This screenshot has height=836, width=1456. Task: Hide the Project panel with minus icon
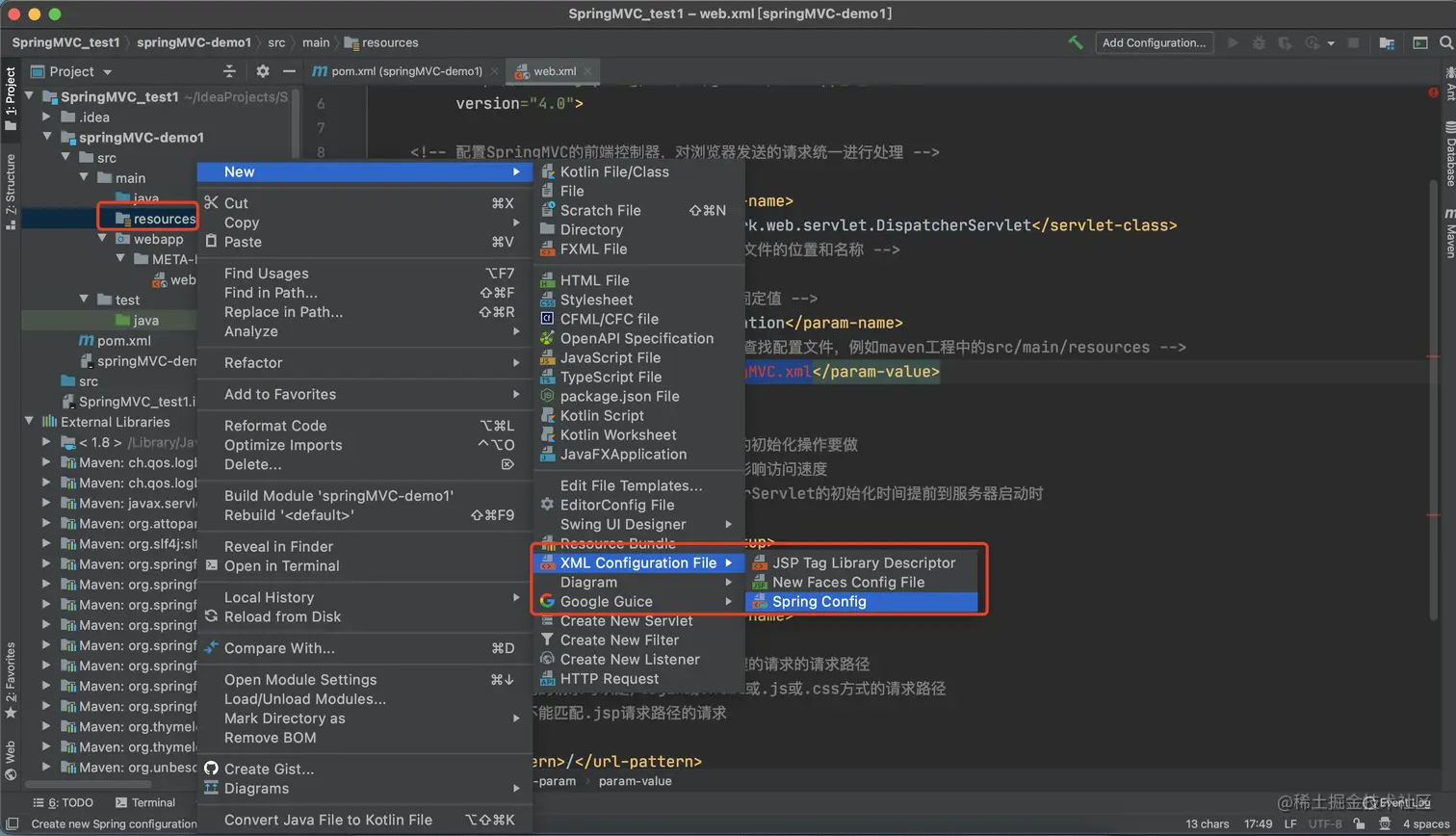click(289, 71)
